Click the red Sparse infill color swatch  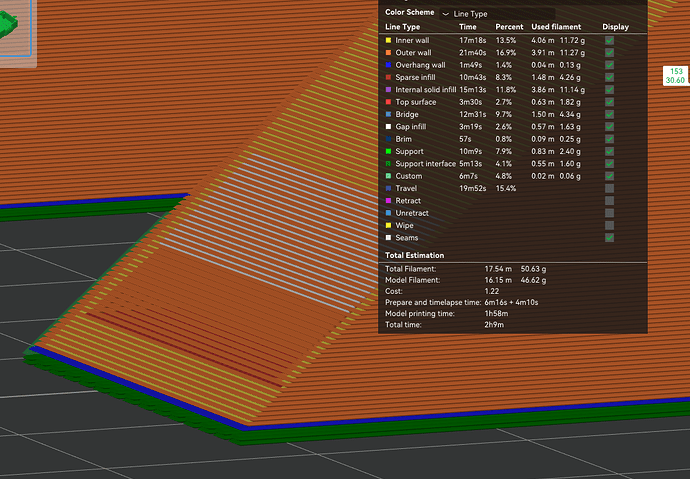388,77
